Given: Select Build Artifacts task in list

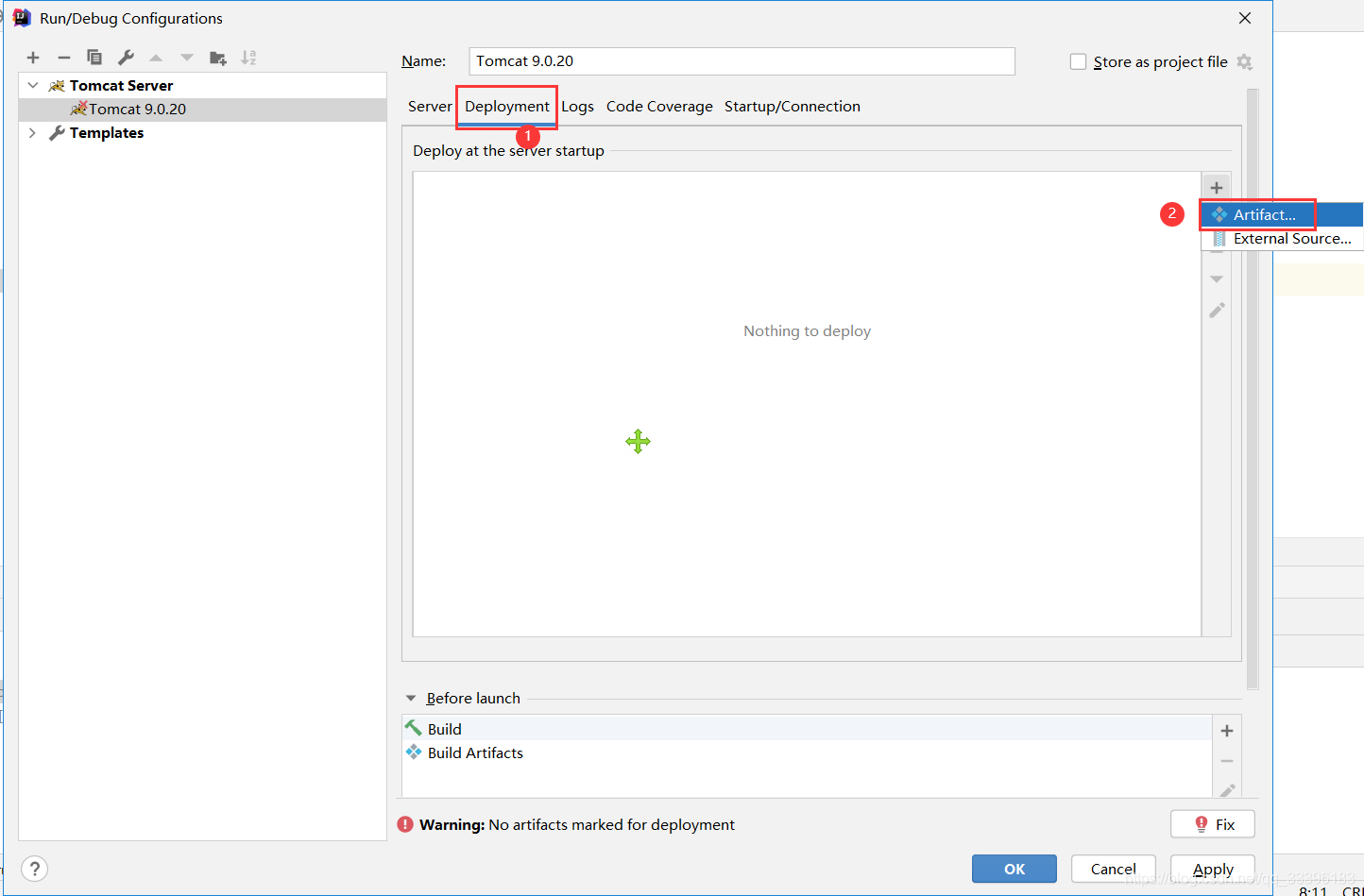Looking at the screenshot, I should tap(807, 752).
